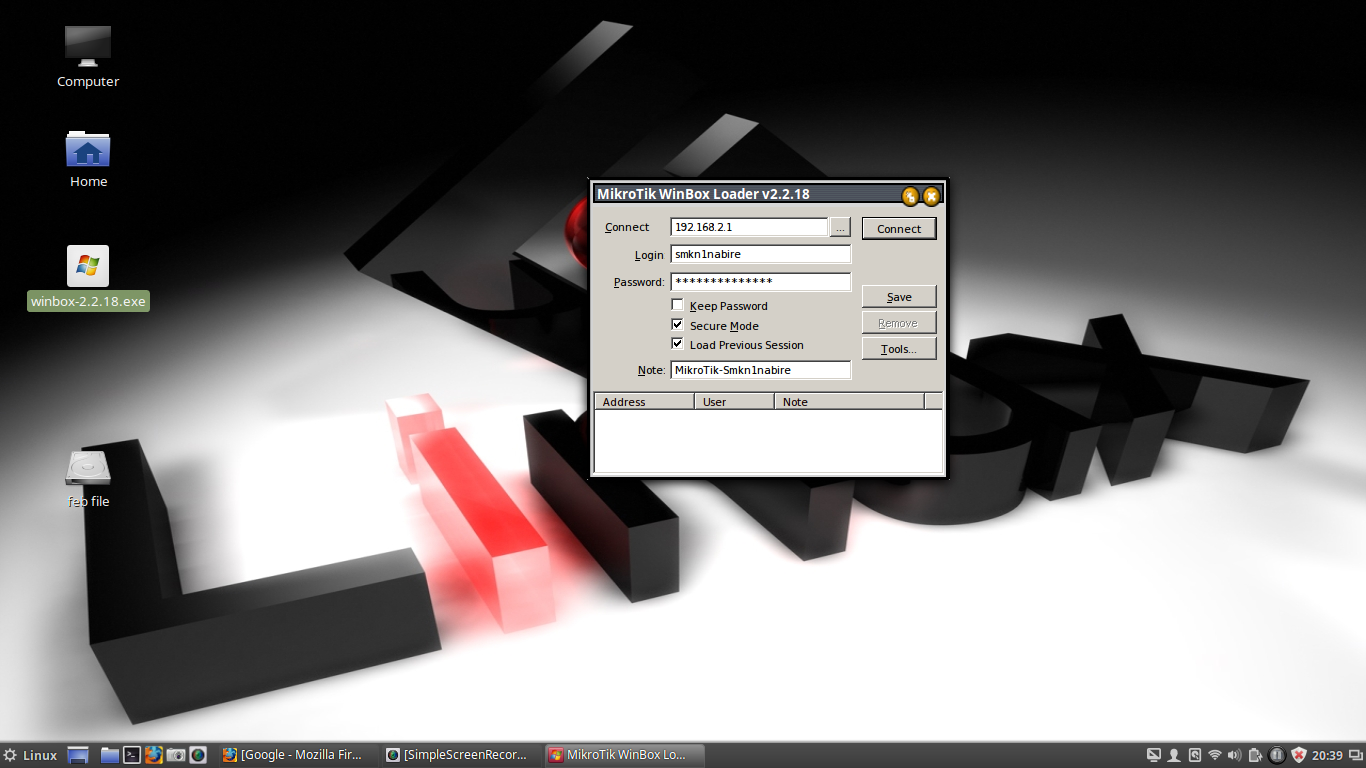
Task: Open the update shield tray icon
Action: [x=1299, y=755]
